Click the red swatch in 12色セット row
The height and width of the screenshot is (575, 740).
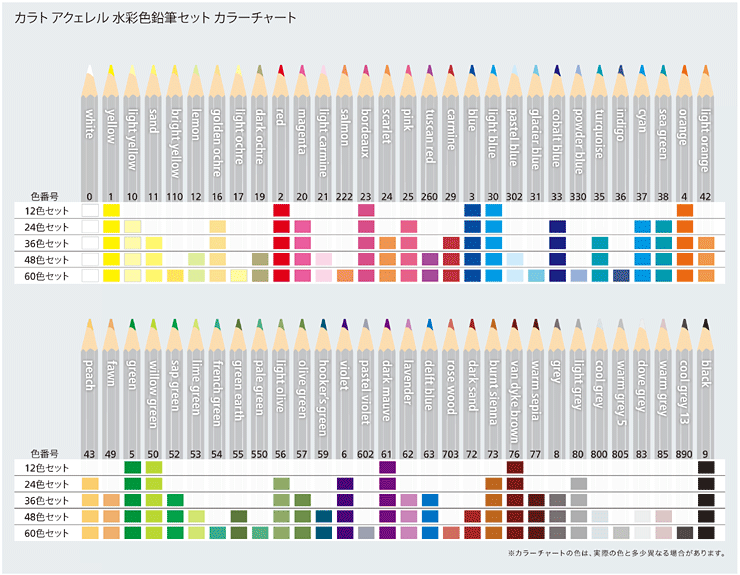[281, 211]
